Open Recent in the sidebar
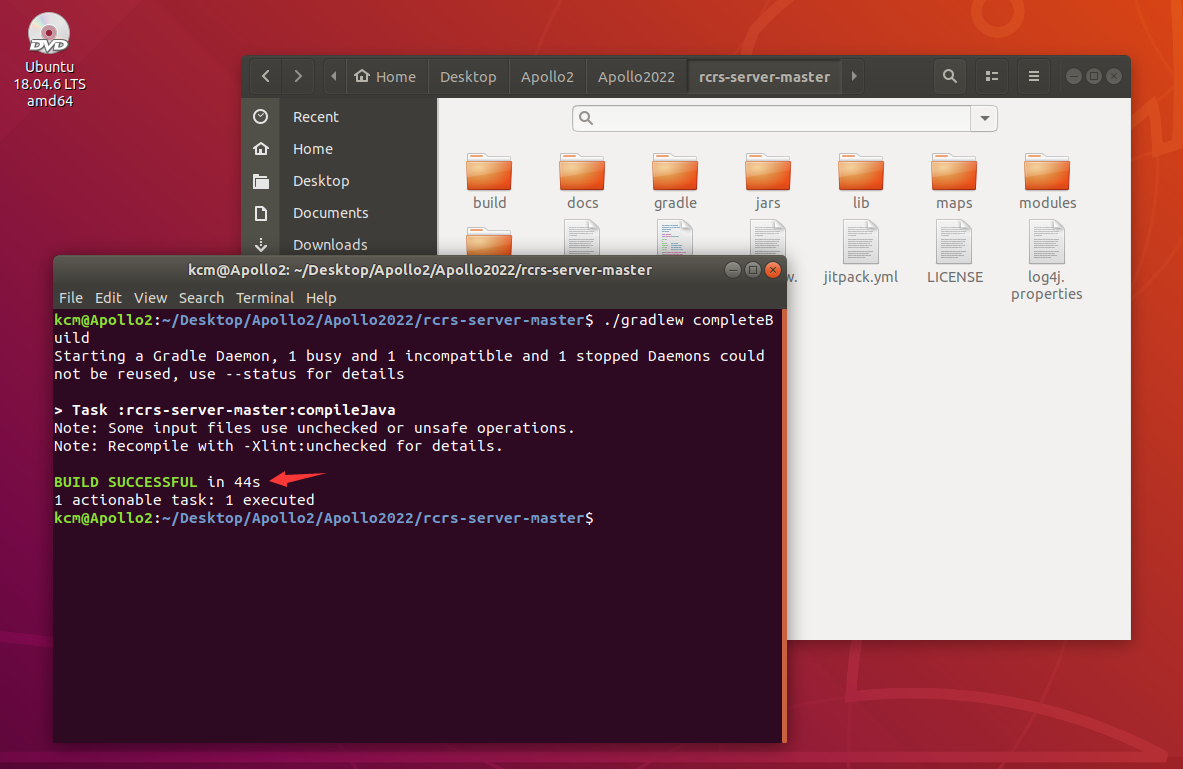Viewport: 1183px width, 769px height. pos(315,117)
